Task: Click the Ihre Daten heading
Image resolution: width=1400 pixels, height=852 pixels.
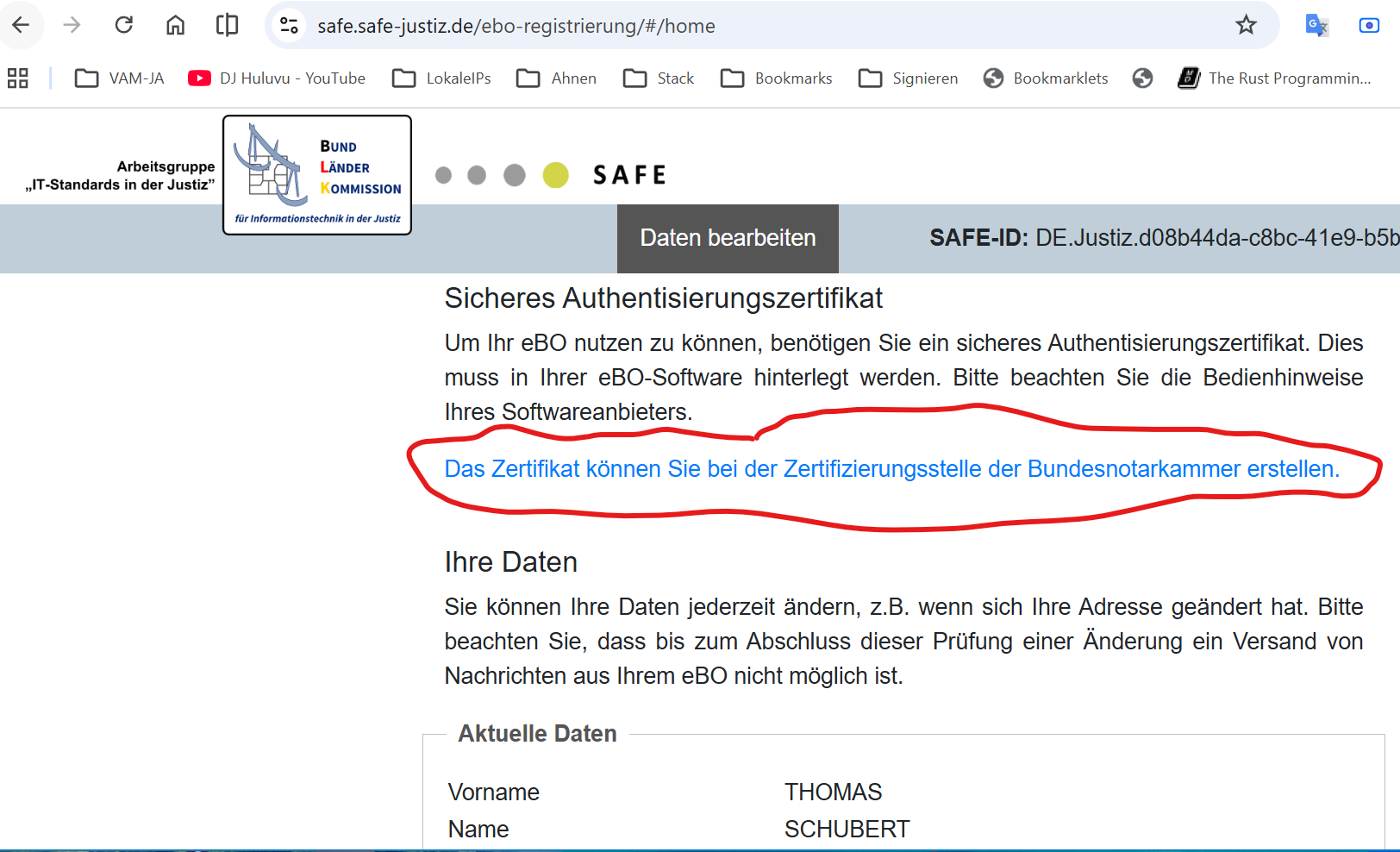Action: coord(511,562)
